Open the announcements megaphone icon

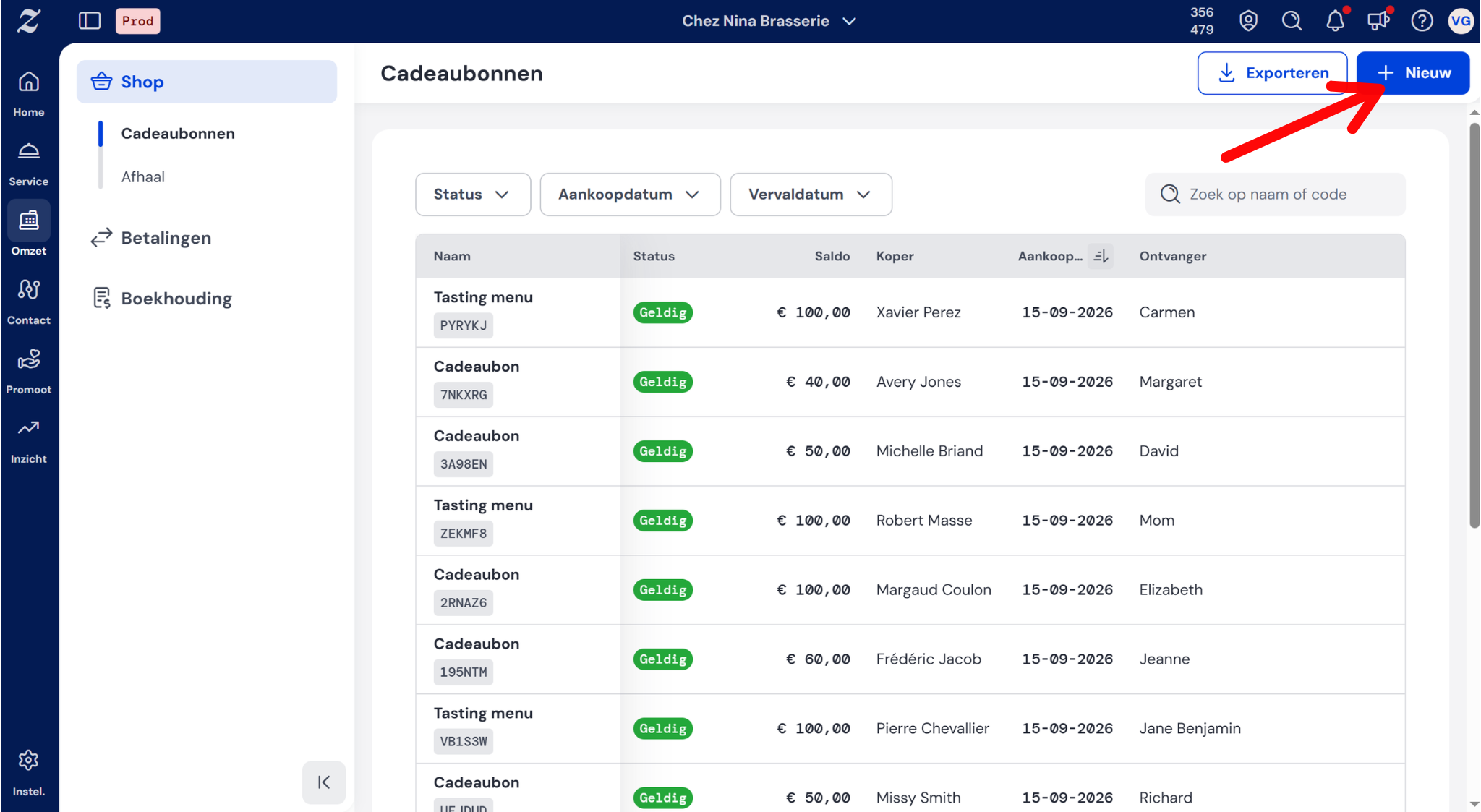tap(1378, 21)
